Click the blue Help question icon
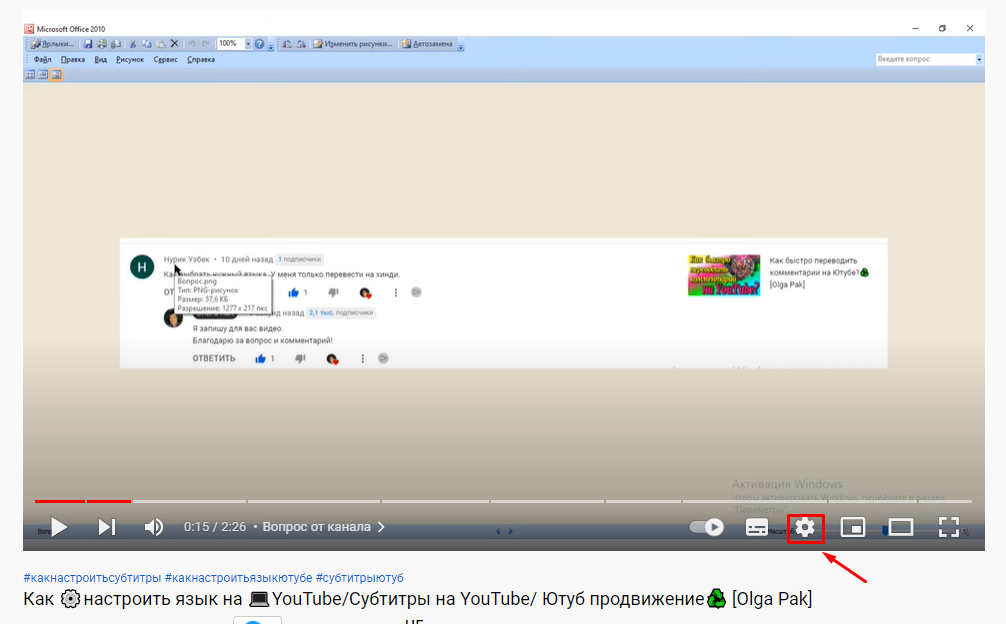The width and height of the screenshot is (1006, 624). [x=259, y=44]
